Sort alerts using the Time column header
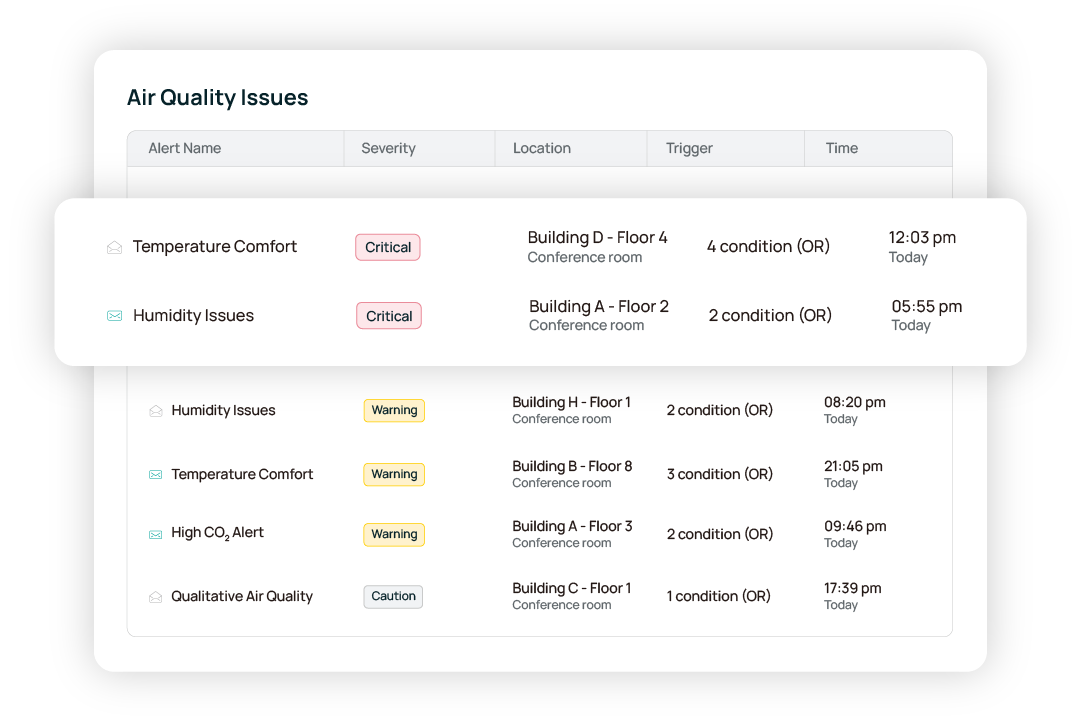 click(x=841, y=148)
